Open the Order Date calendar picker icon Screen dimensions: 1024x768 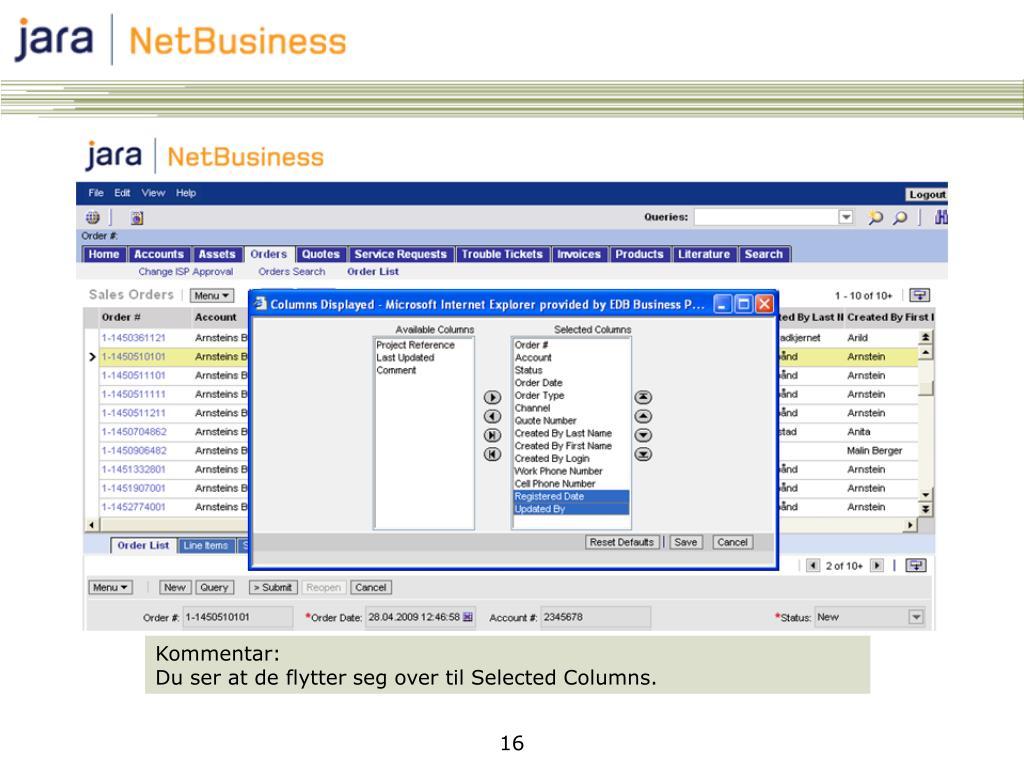point(468,617)
